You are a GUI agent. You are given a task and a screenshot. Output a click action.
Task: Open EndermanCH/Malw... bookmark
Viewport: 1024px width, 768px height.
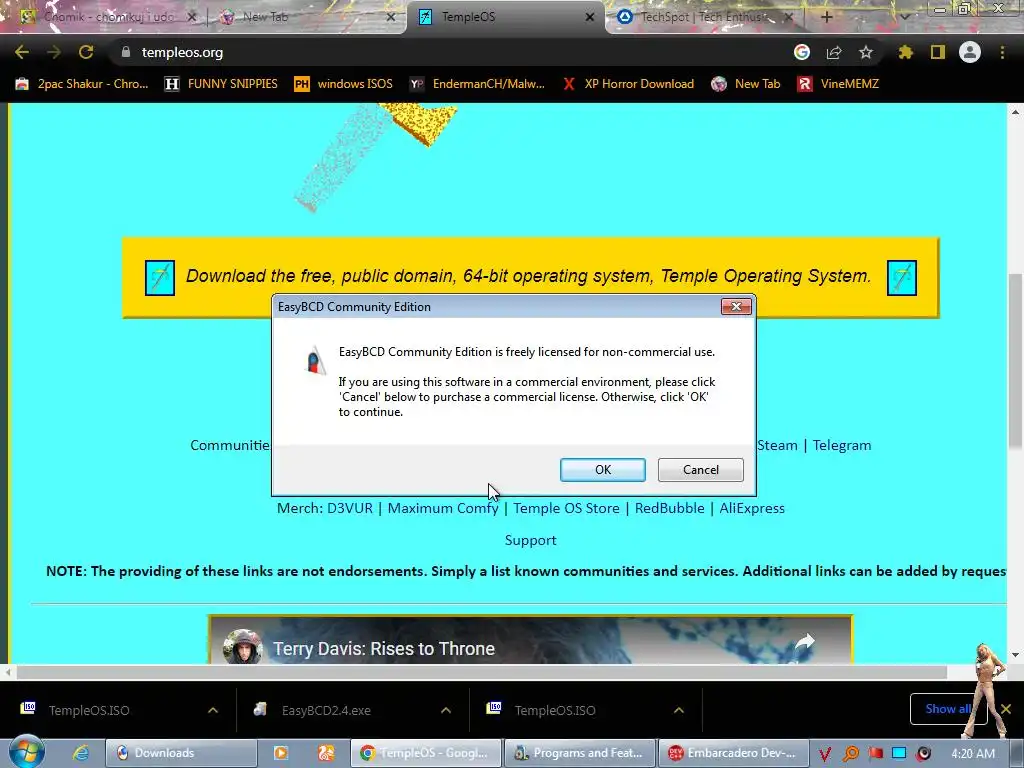477,84
